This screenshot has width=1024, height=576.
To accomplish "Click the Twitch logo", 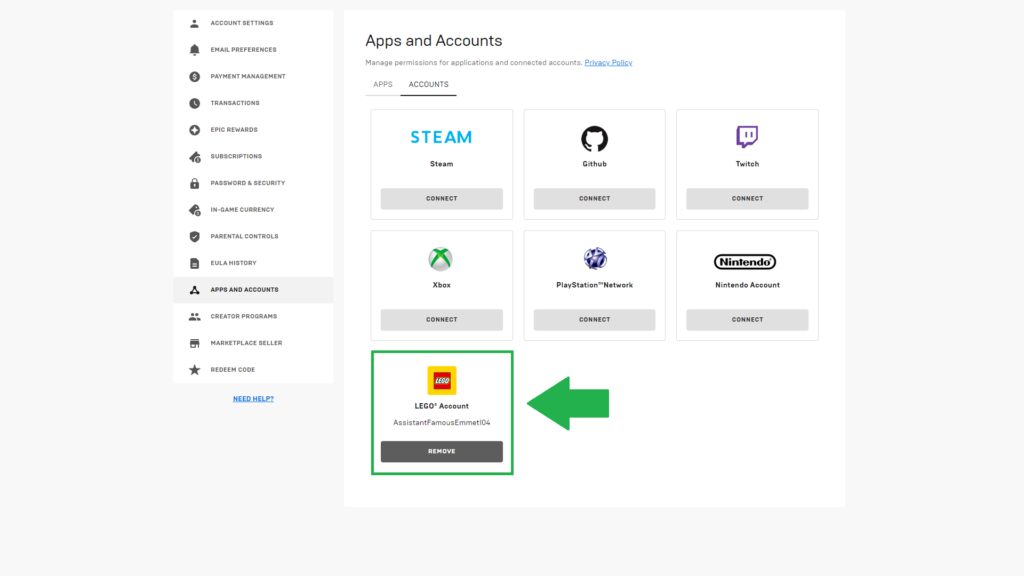I will (747, 137).
